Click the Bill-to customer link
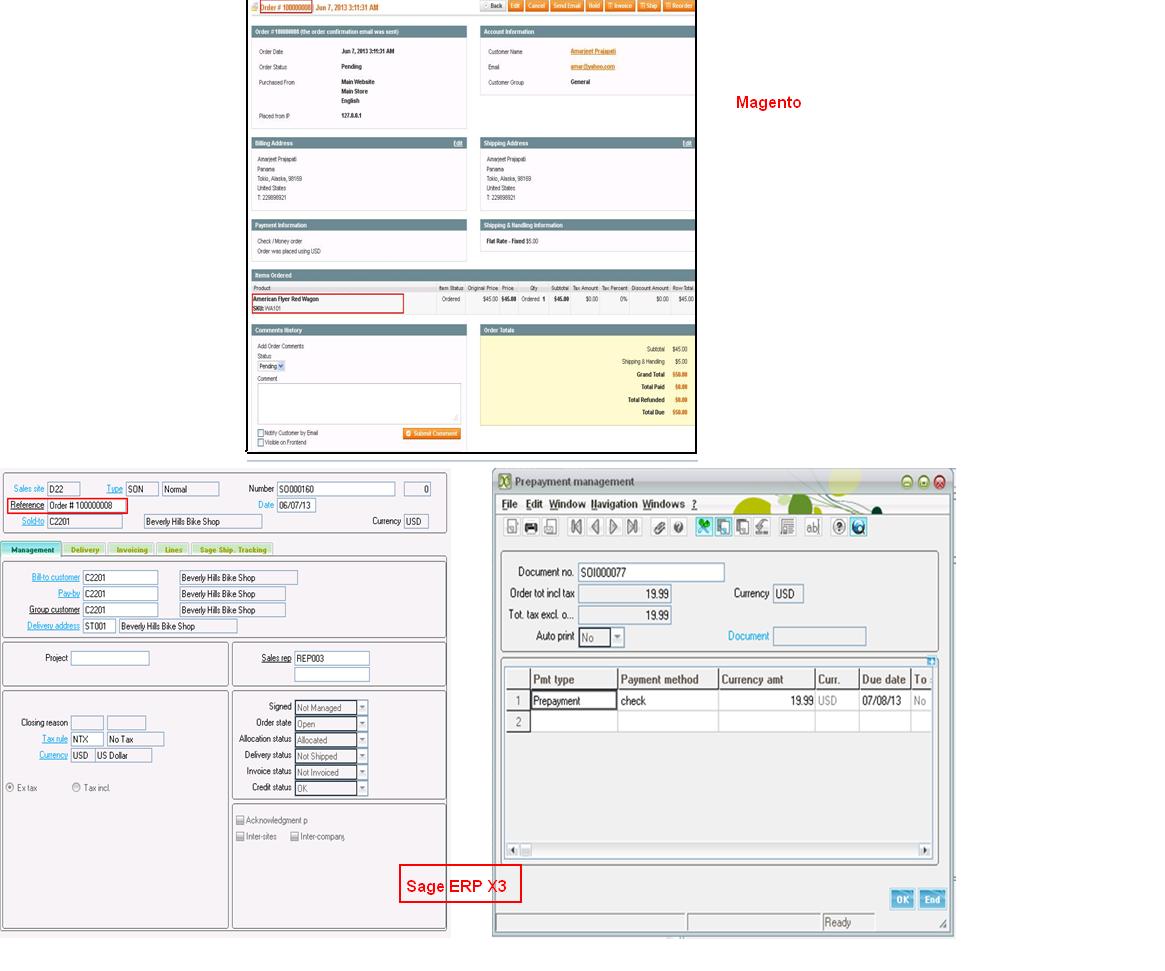The width and height of the screenshot is (1165, 971). [56, 577]
